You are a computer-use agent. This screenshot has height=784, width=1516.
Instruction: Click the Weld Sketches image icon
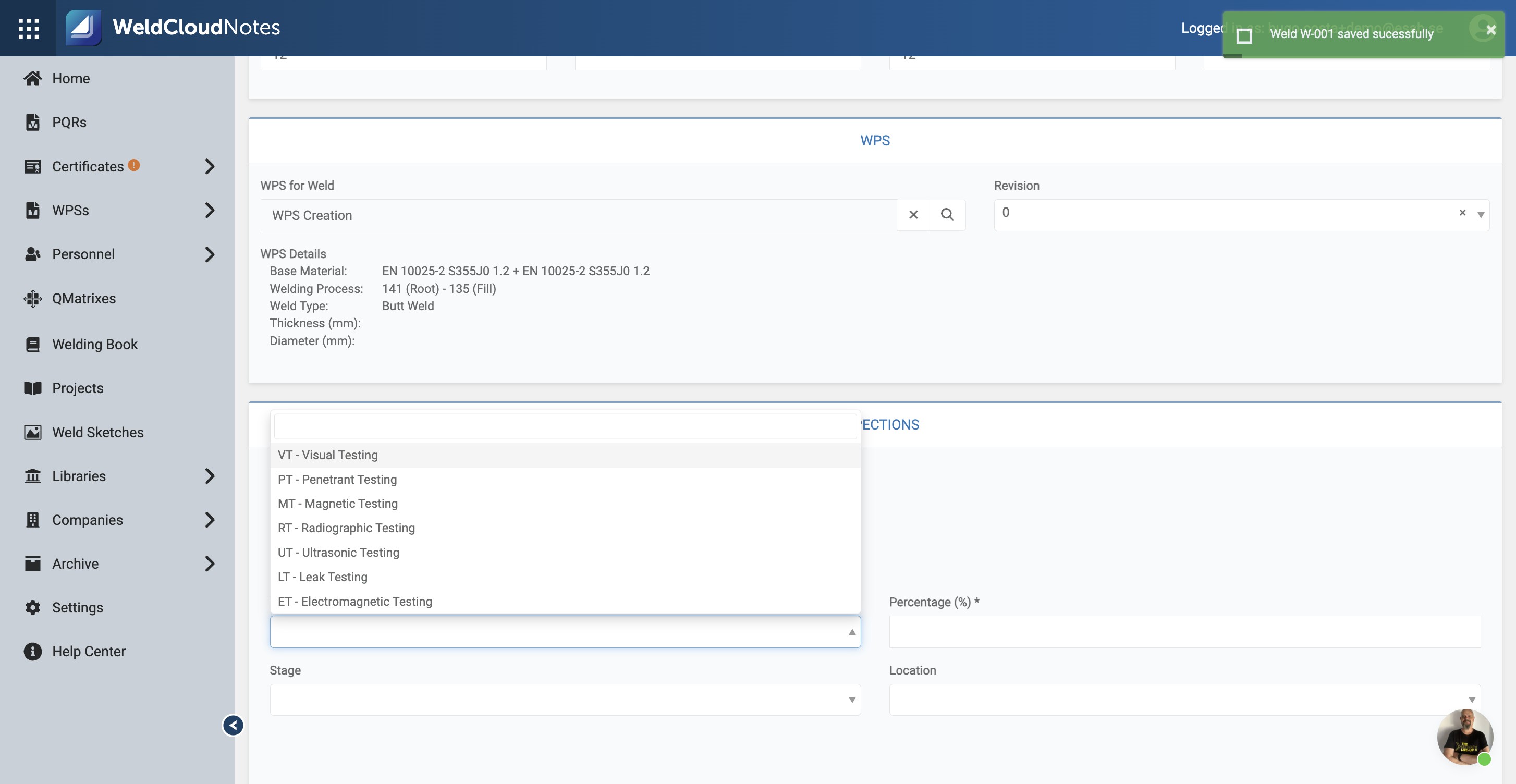33,432
